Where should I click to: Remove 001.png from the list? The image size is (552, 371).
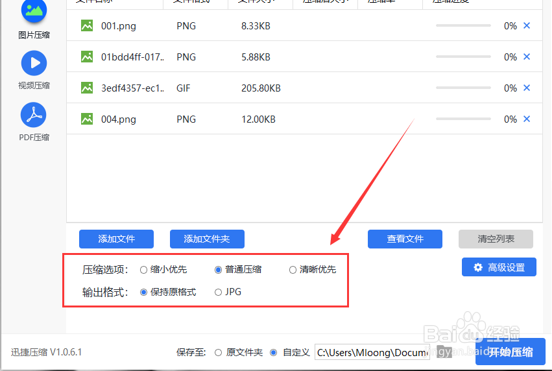click(x=527, y=25)
